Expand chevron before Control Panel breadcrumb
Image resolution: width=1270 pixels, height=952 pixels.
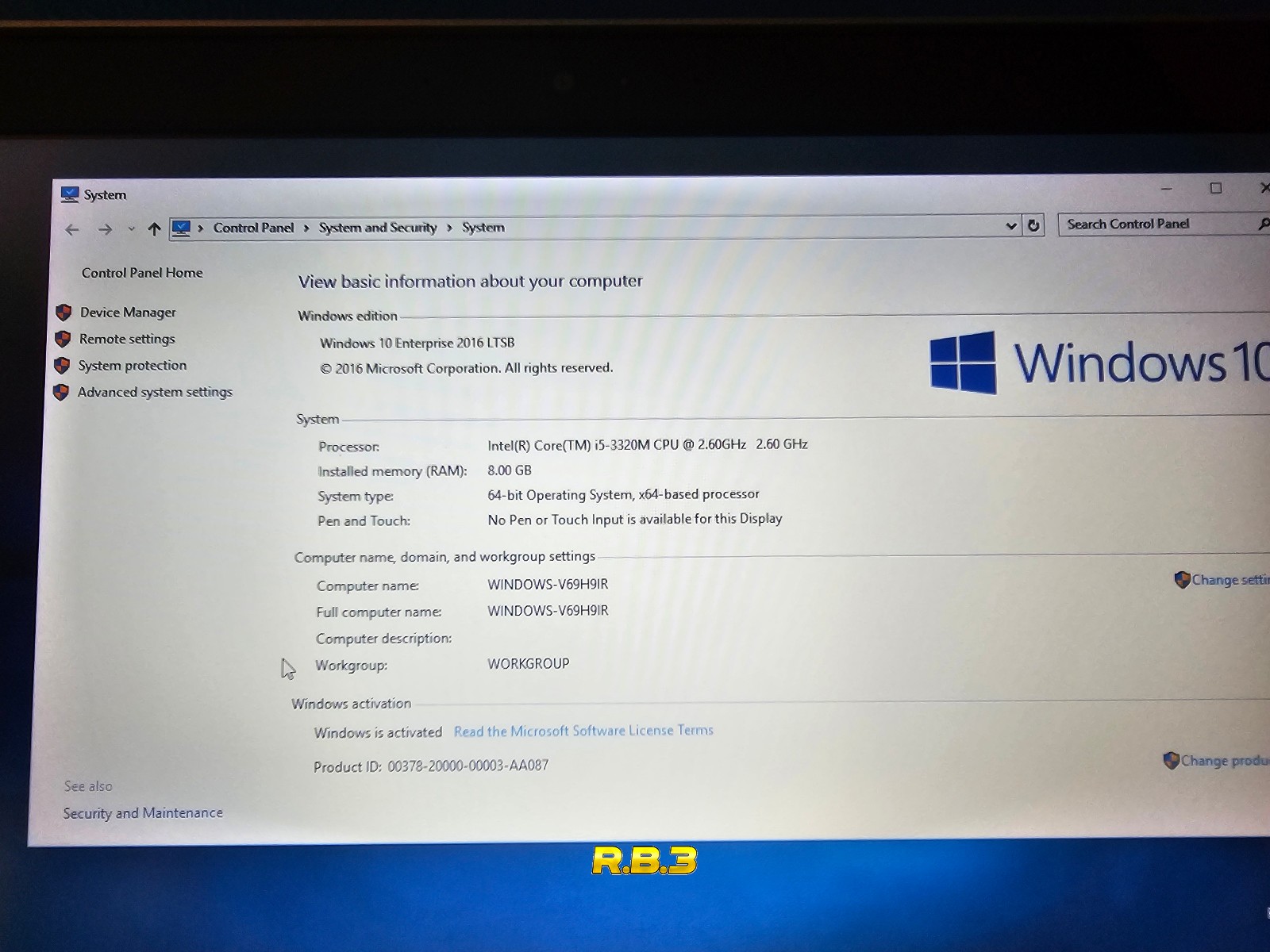(x=201, y=228)
